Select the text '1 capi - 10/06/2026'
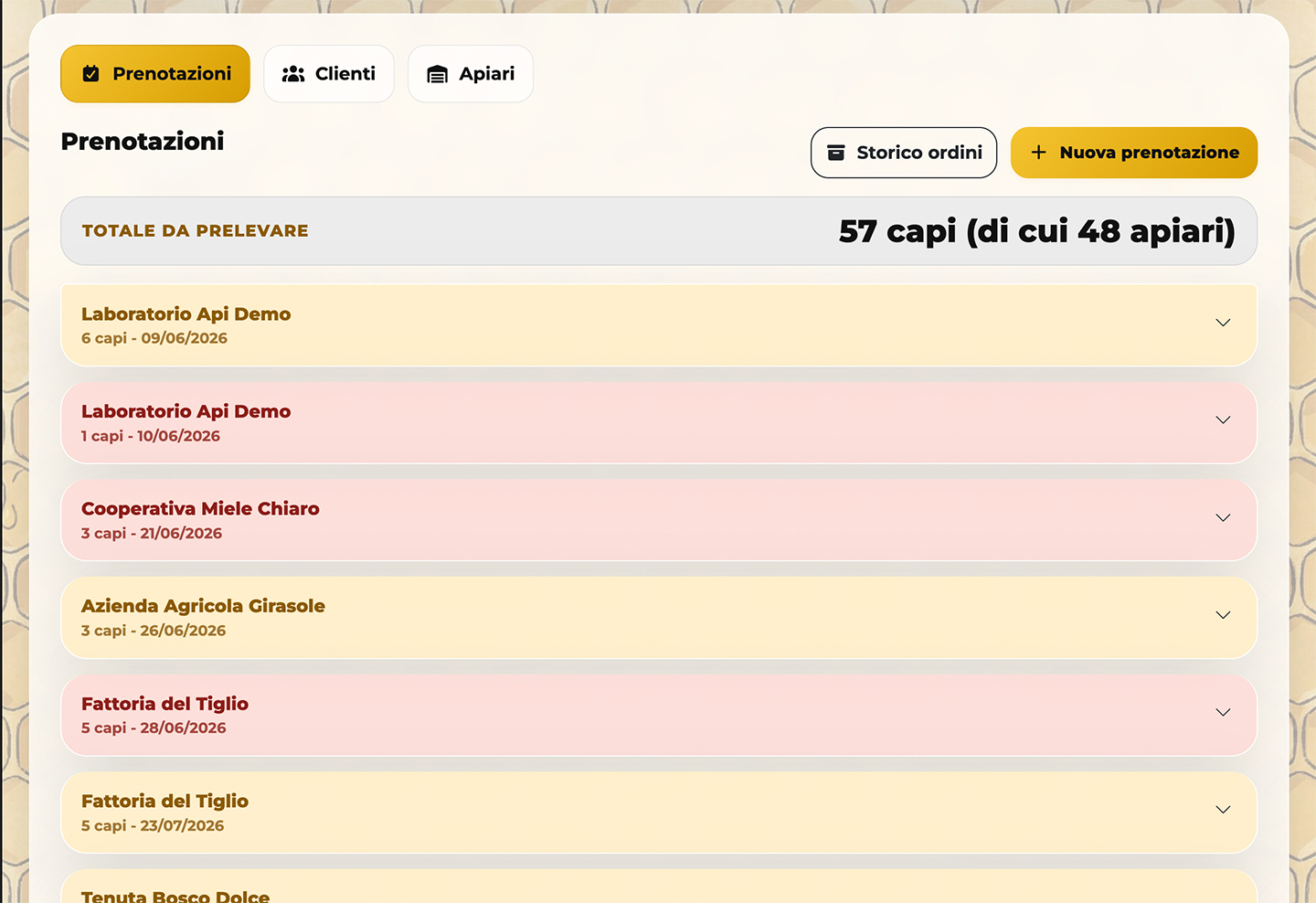1316x903 pixels. click(151, 436)
